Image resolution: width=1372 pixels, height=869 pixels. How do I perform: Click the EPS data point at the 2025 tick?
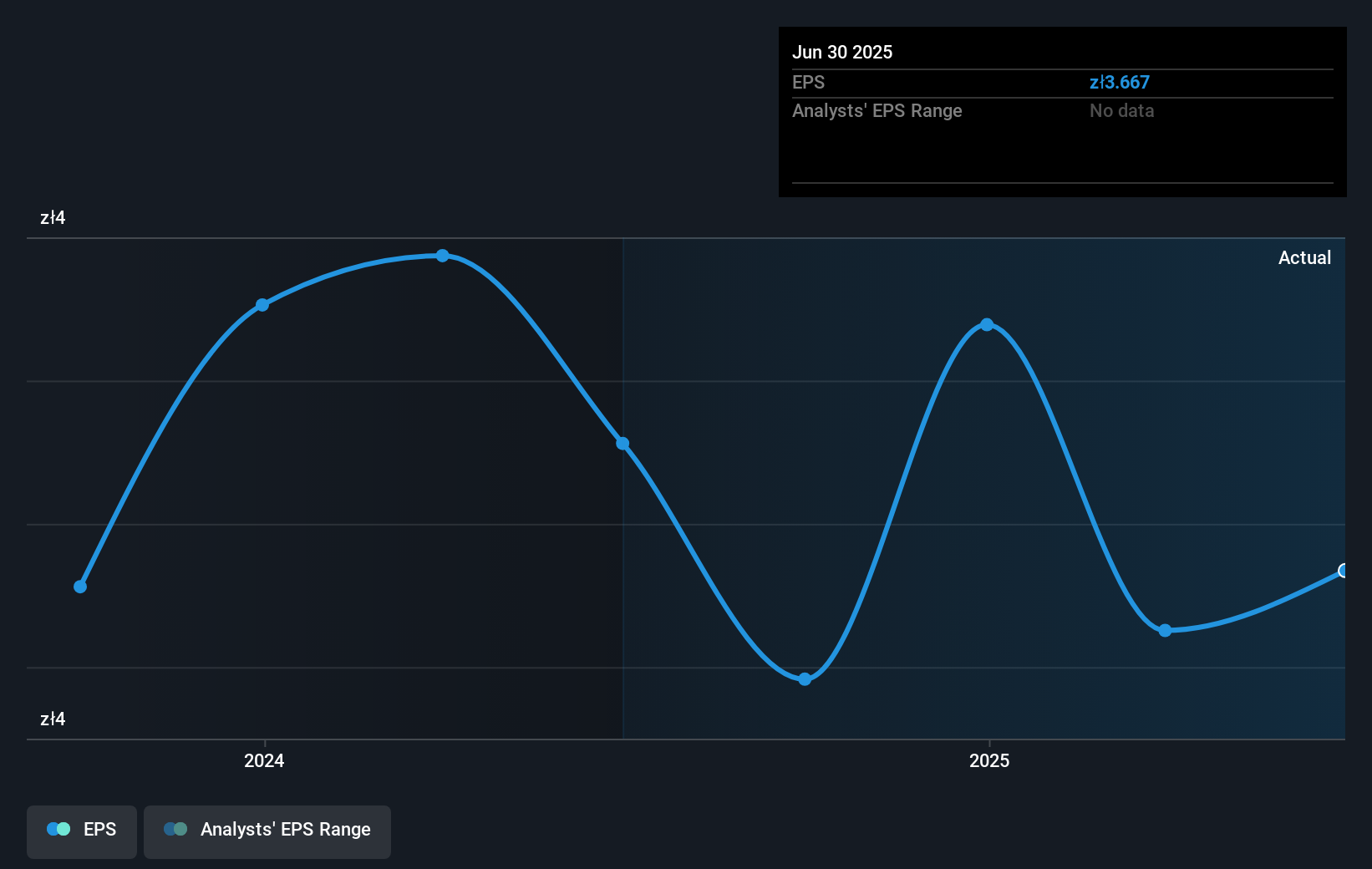pos(987,324)
